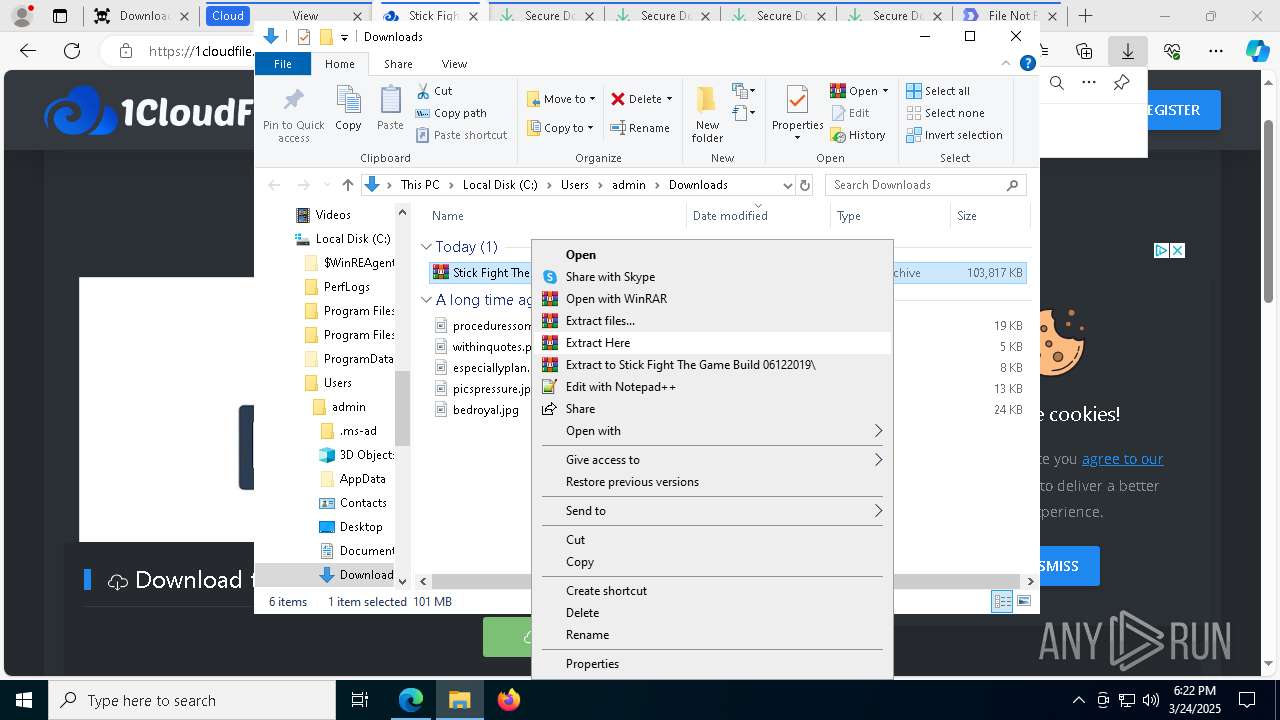The width and height of the screenshot is (1280, 720).
Task: Click Pin to Quick access icon
Action: (x=293, y=115)
